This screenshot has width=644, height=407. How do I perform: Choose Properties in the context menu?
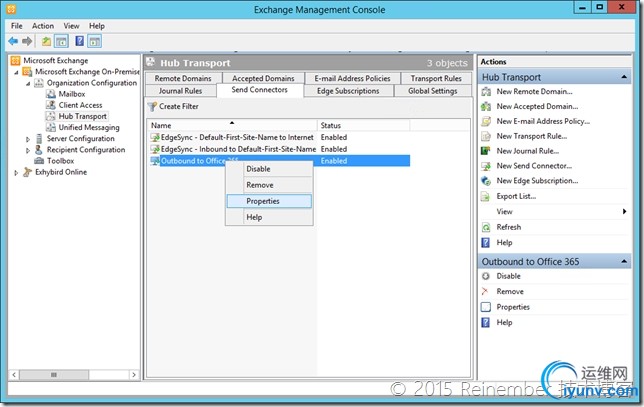(x=269, y=201)
